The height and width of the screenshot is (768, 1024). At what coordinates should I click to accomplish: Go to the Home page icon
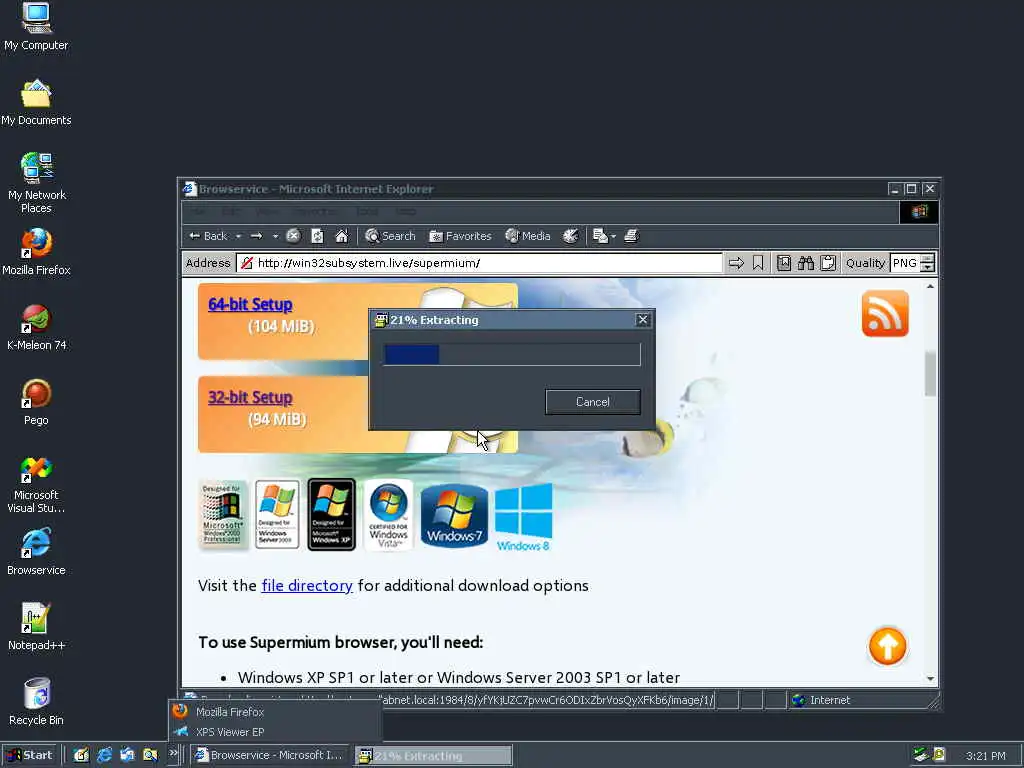[x=342, y=236]
